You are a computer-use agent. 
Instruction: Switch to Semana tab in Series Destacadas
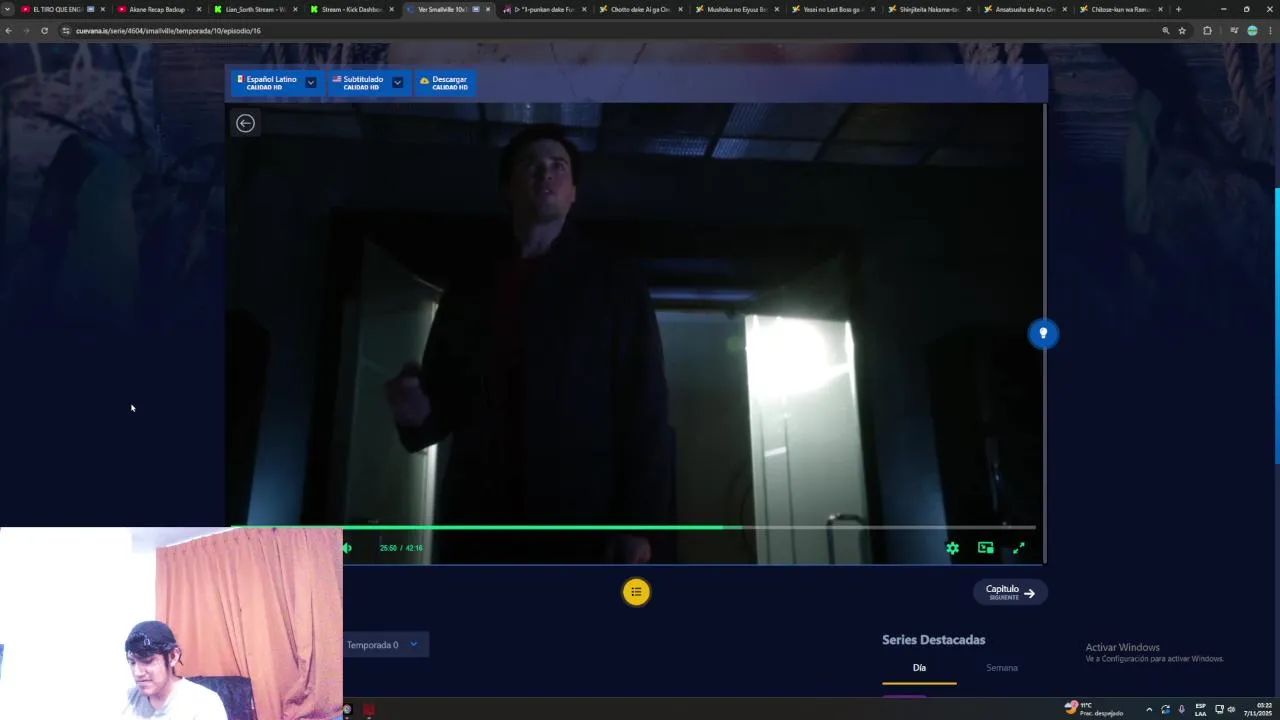tap(1001, 668)
